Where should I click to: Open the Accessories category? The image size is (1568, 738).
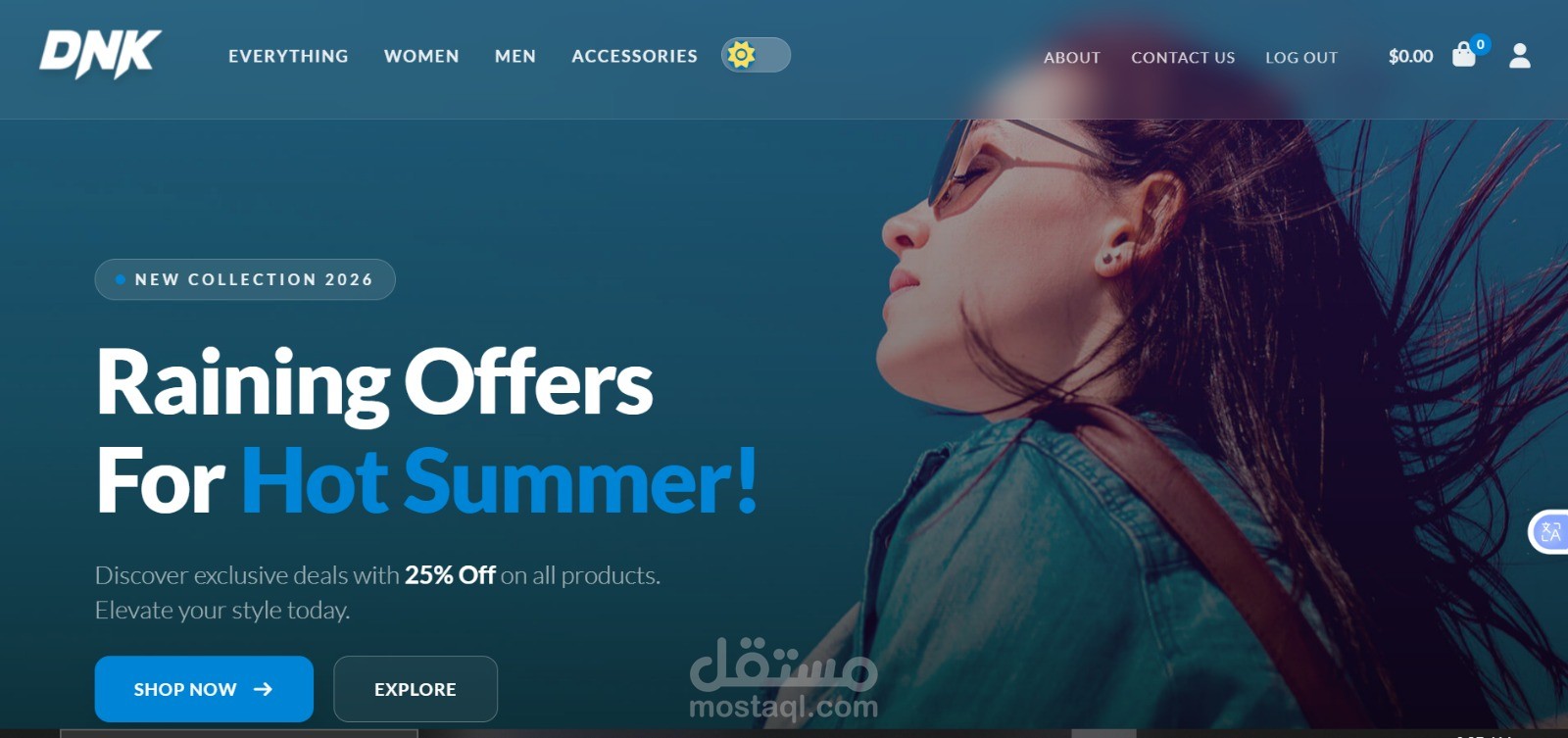click(x=634, y=56)
